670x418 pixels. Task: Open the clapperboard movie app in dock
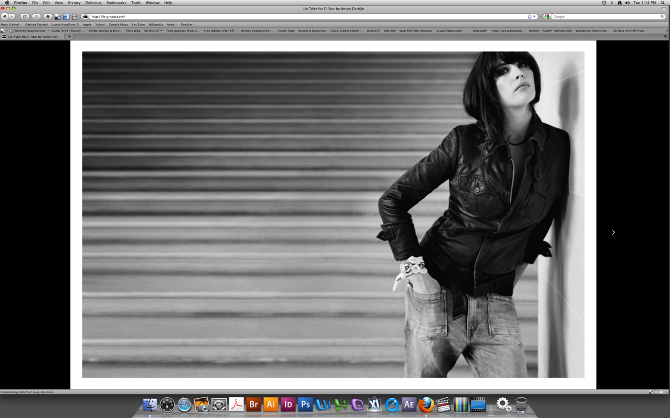click(443, 404)
